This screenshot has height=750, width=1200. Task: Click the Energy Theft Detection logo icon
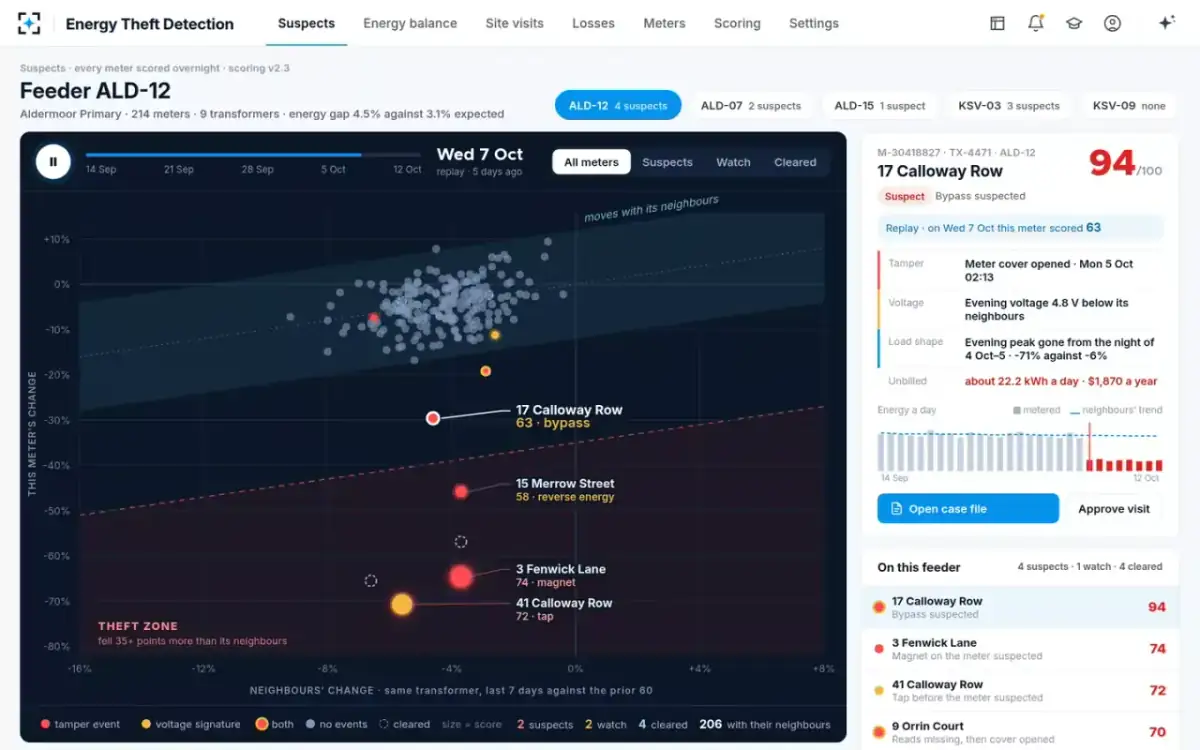tap(30, 23)
